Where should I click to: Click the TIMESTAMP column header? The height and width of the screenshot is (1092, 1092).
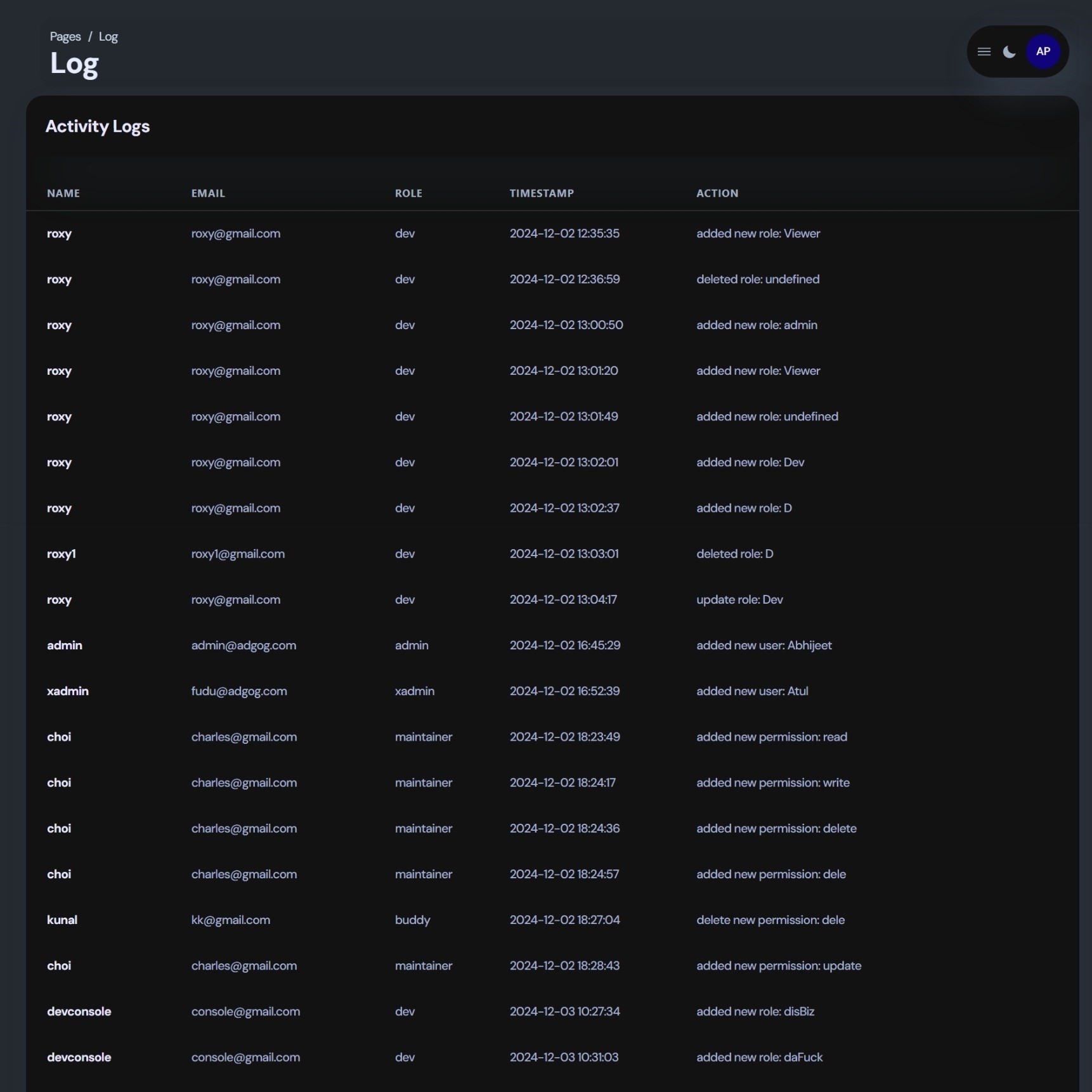pyautogui.click(x=542, y=193)
